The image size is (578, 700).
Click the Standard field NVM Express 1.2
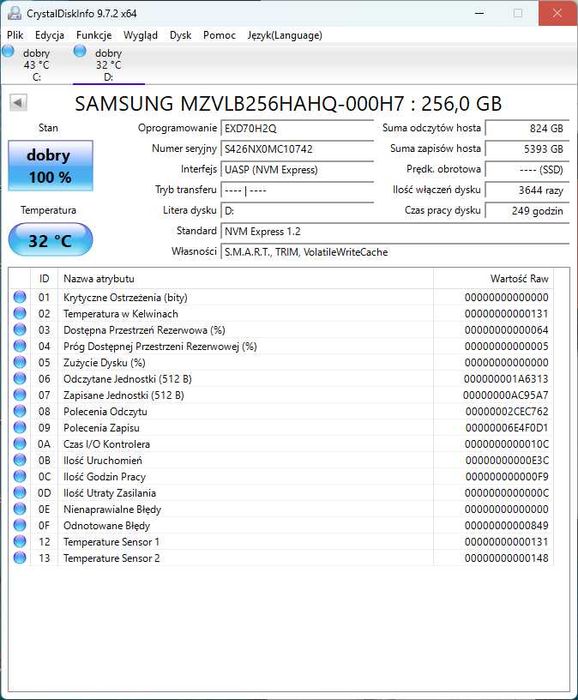coord(395,231)
